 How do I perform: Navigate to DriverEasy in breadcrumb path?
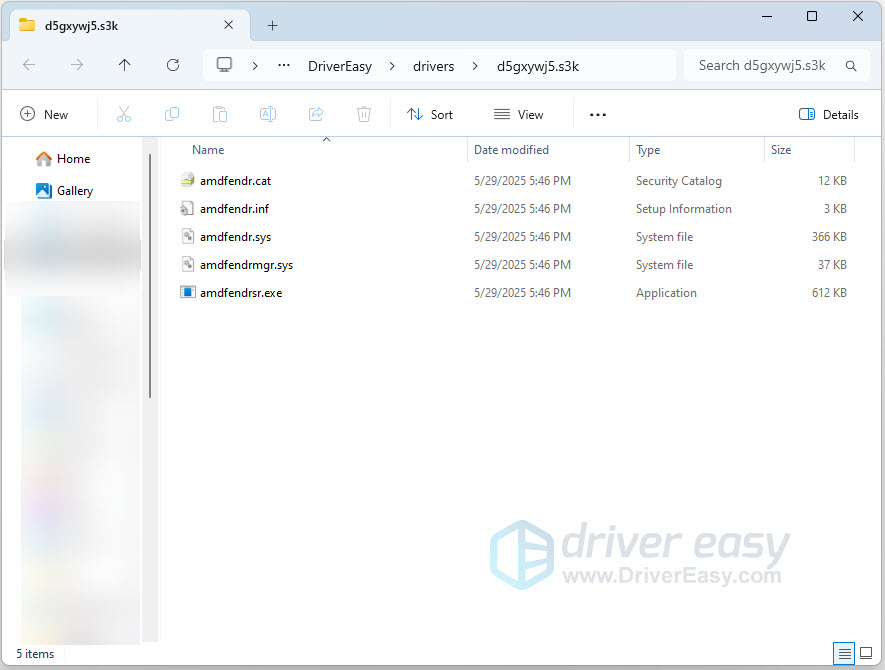pos(339,66)
